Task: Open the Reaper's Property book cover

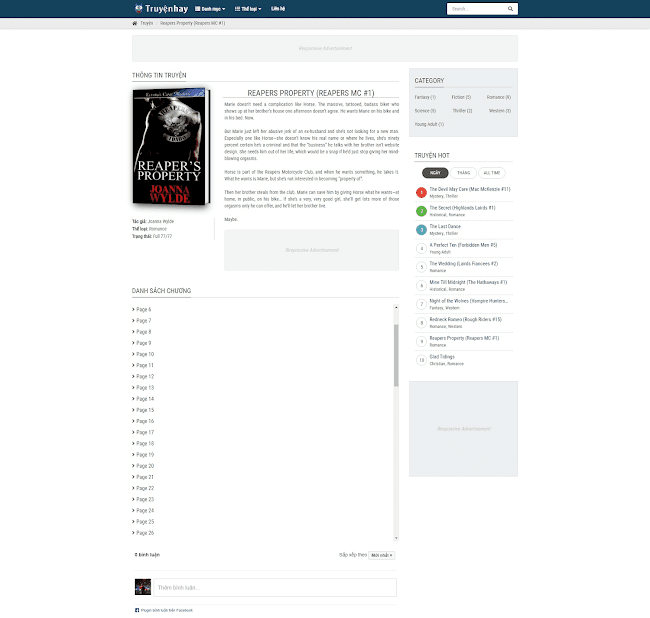Action: pos(171,146)
